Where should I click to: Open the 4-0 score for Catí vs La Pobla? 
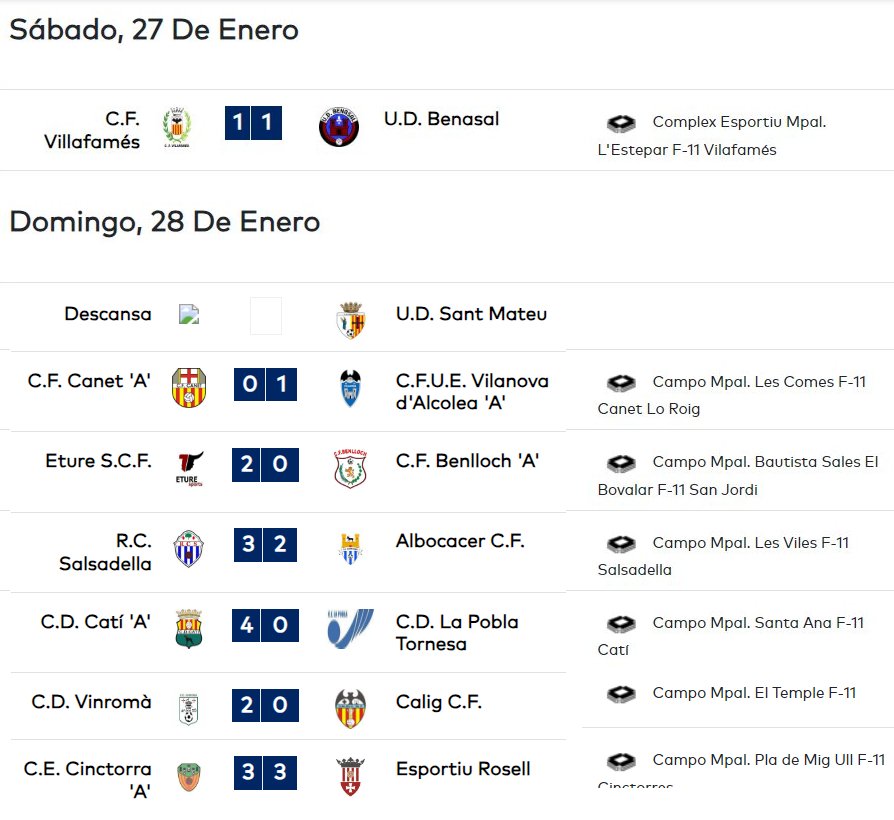coord(265,625)
